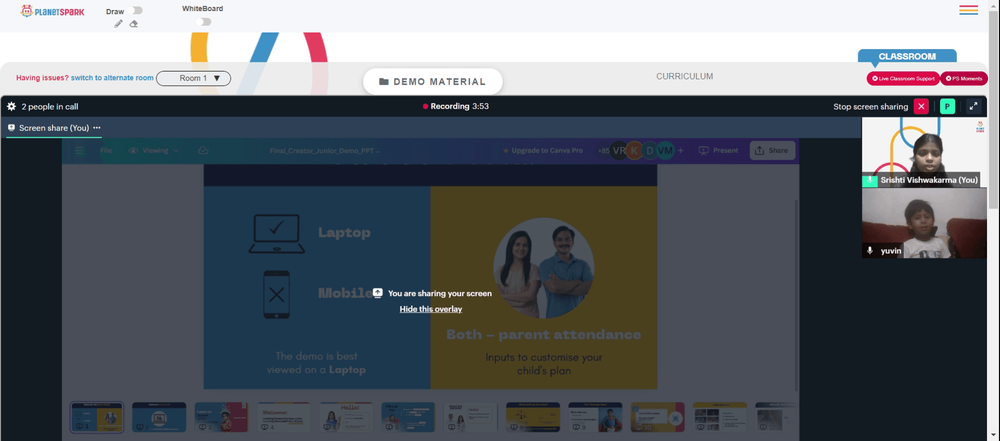Open Canva File menu
Viewport: 1000px width, 441px height.
tap(107, 151)
